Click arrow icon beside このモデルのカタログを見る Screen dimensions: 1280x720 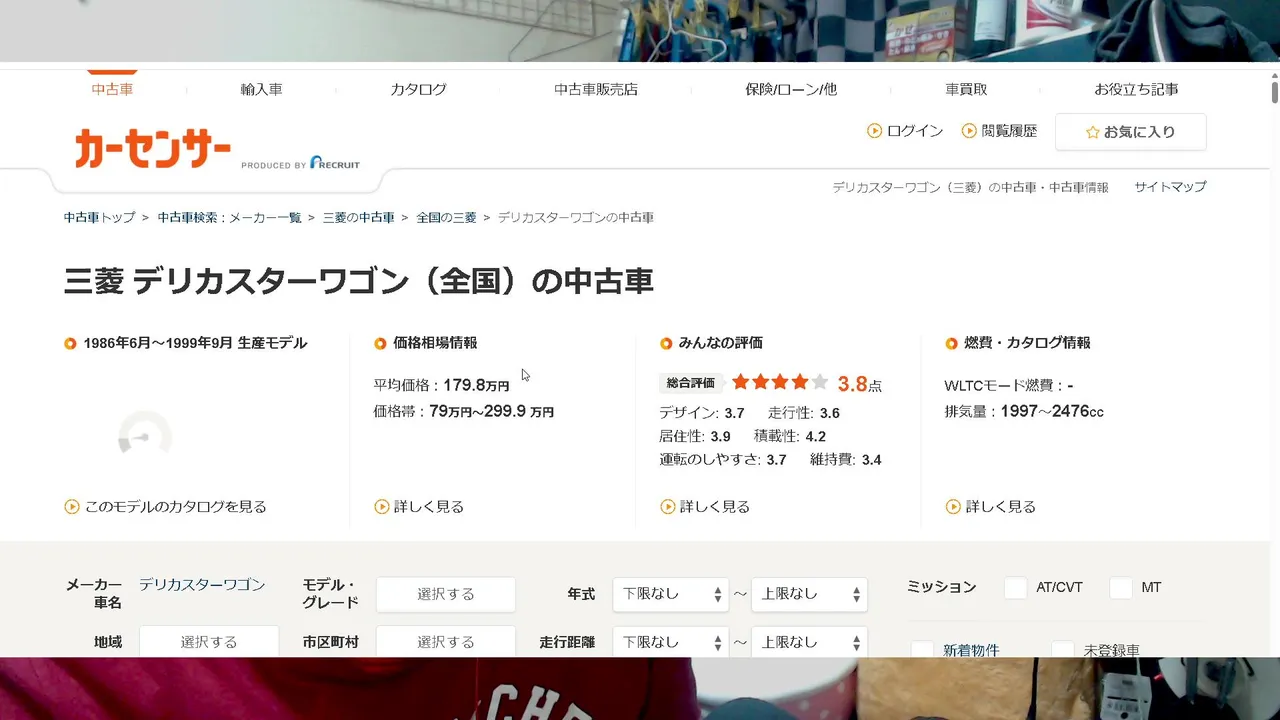click(x=72, y=507)
